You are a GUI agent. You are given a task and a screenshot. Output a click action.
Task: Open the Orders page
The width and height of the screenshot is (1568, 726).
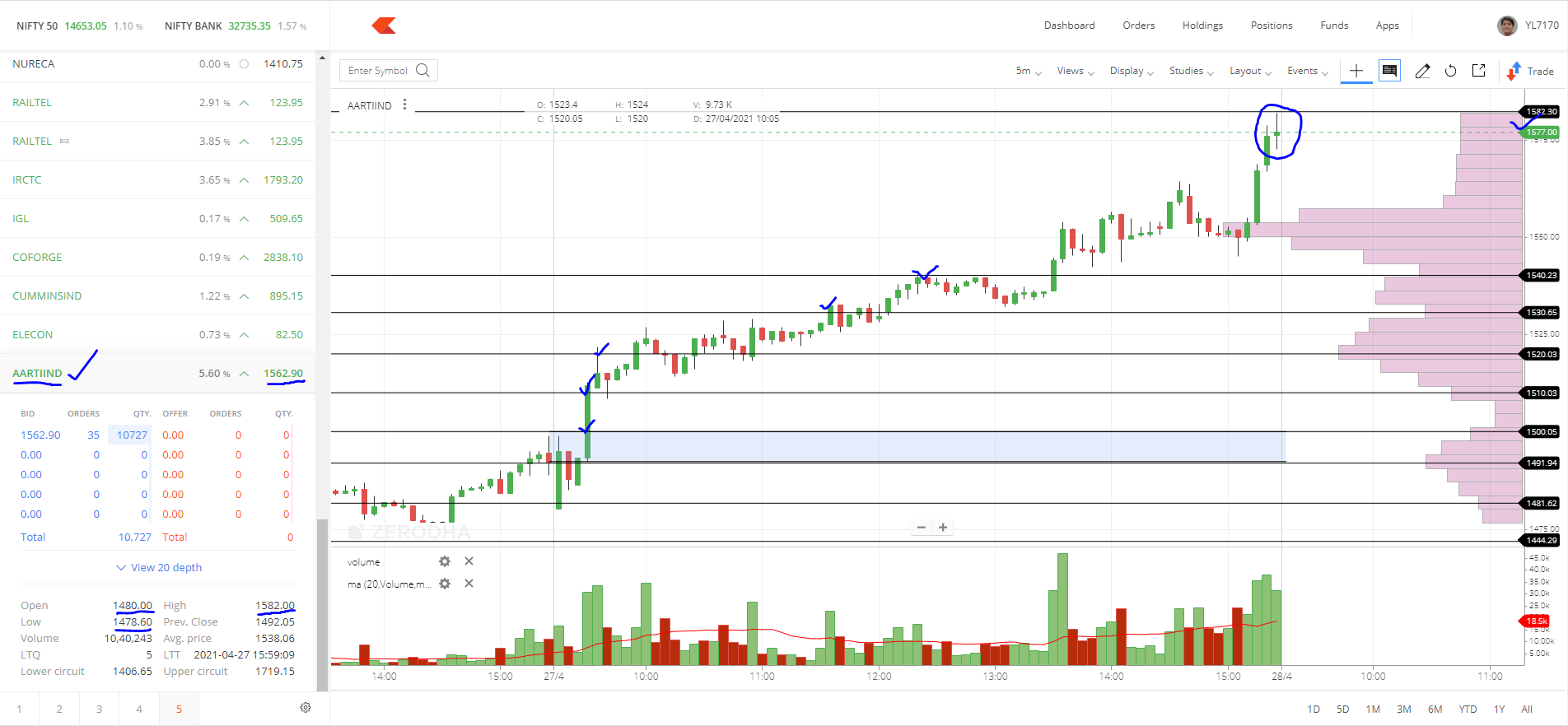(1138, 26)
